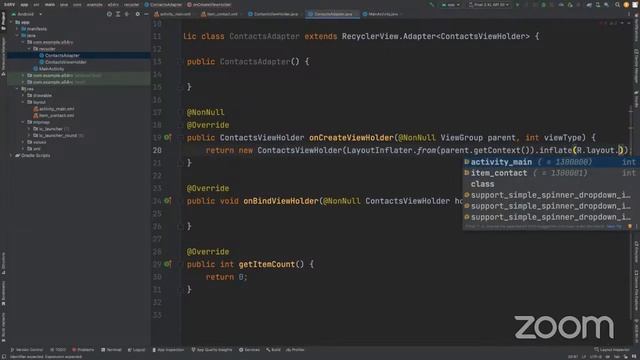Collapse the layout folder
640x360 pixels.
coord(23,102)
